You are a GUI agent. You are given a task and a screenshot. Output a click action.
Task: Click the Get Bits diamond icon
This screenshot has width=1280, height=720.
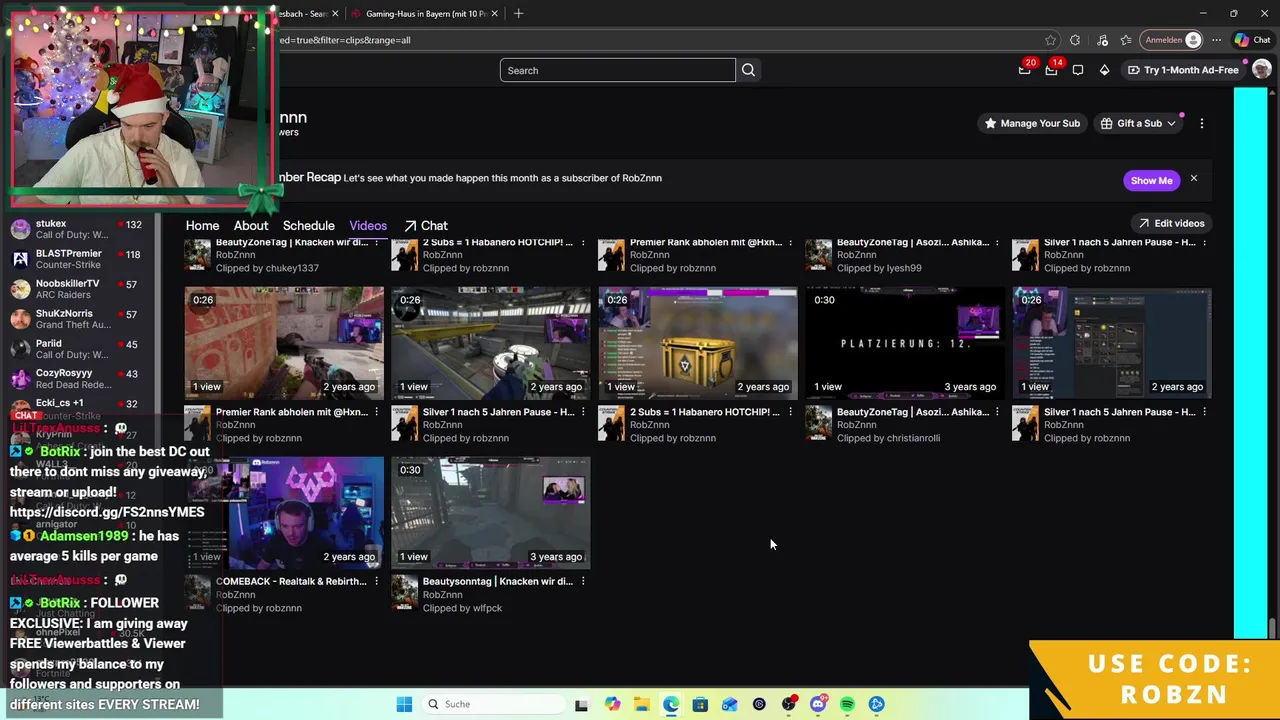[x=1104, y=70]
